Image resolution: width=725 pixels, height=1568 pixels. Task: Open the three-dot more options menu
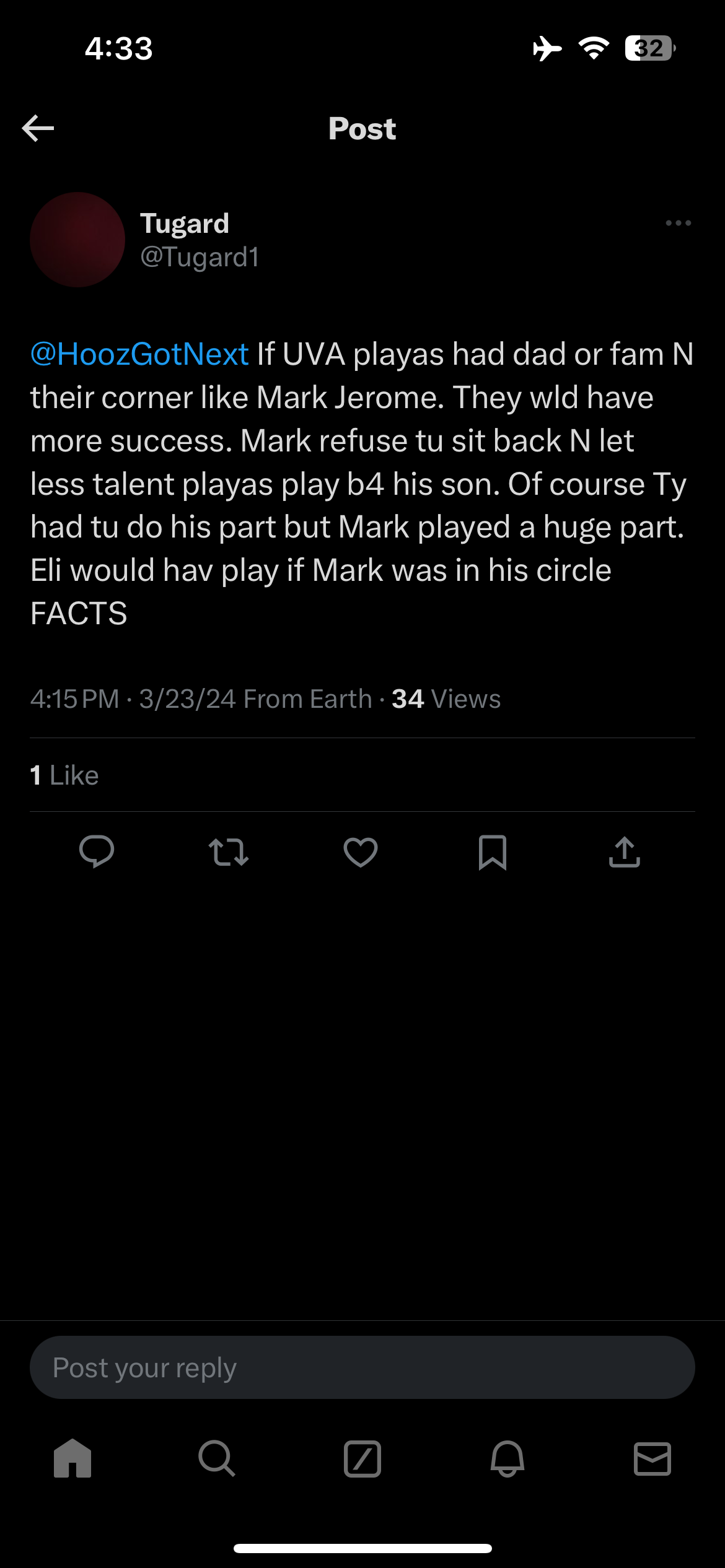click(678, 223)
